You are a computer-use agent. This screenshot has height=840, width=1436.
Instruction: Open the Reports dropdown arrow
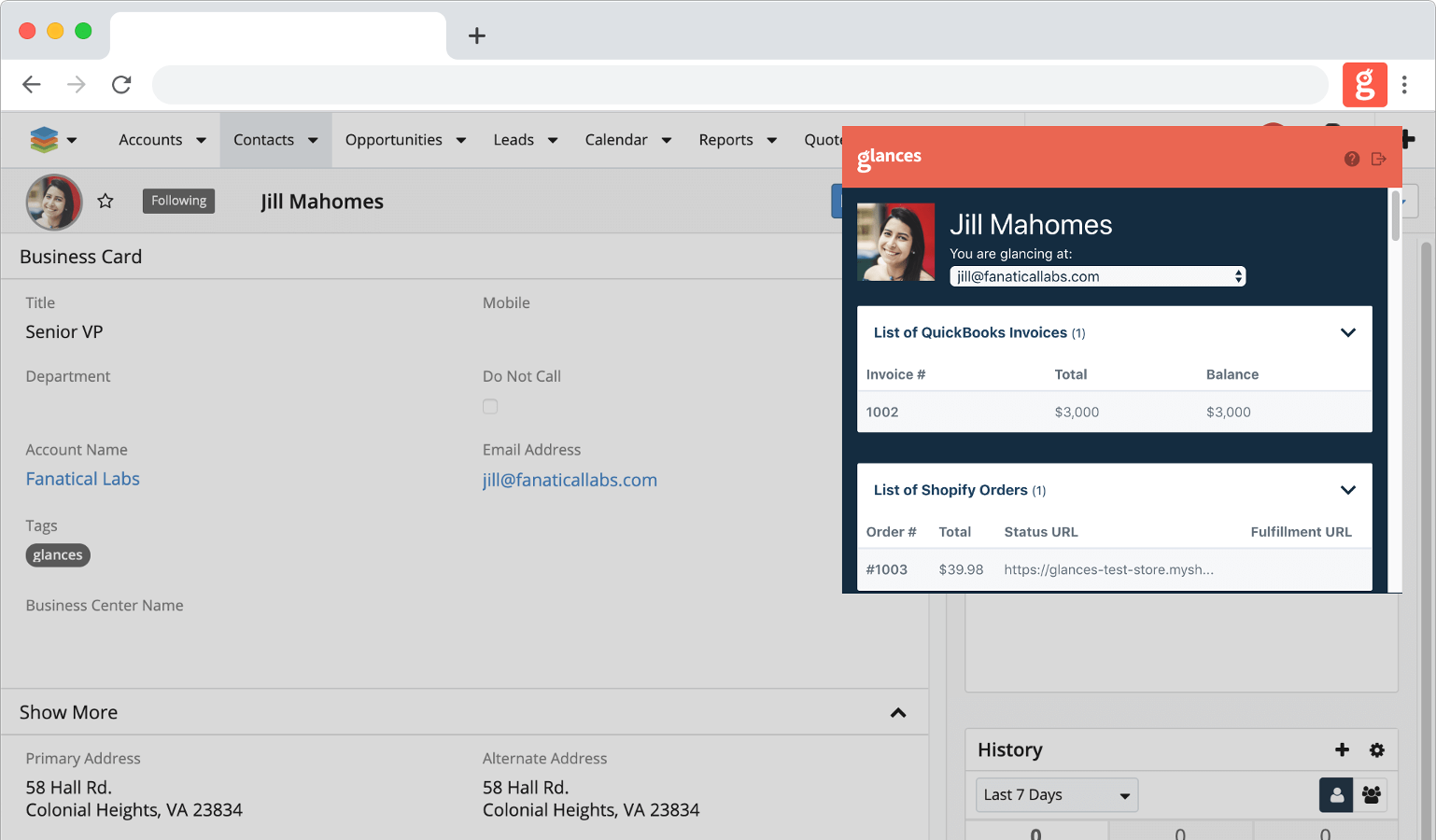pyautogui.click(x=772, y=140)
